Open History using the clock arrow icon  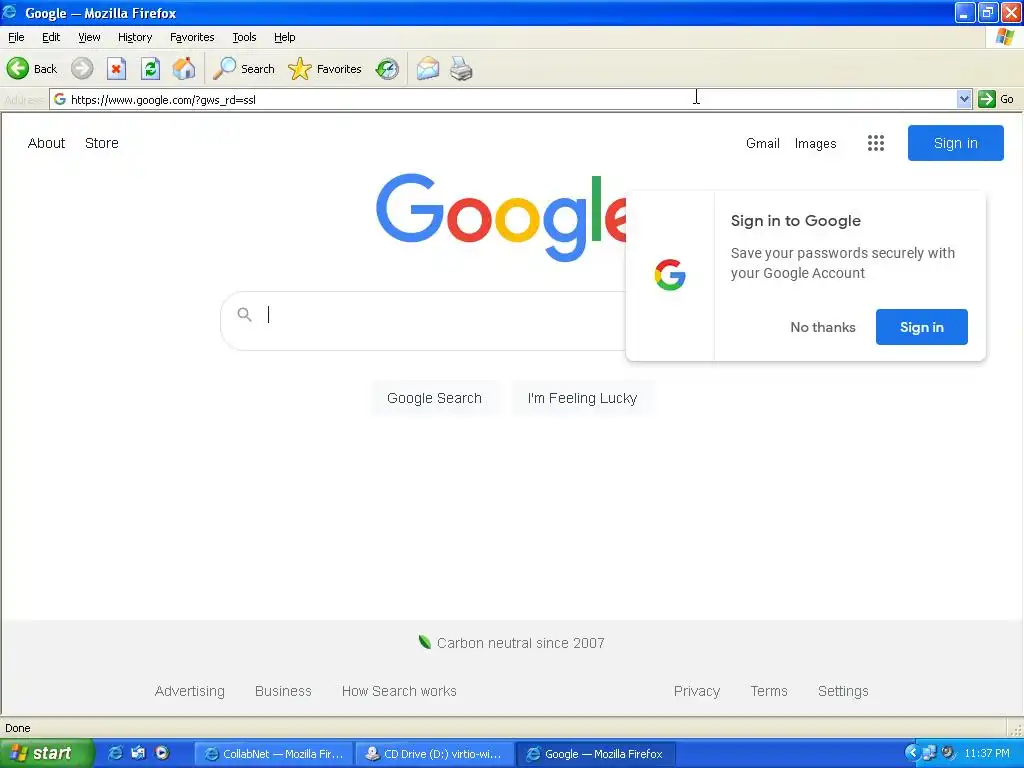tap(387, 69)
